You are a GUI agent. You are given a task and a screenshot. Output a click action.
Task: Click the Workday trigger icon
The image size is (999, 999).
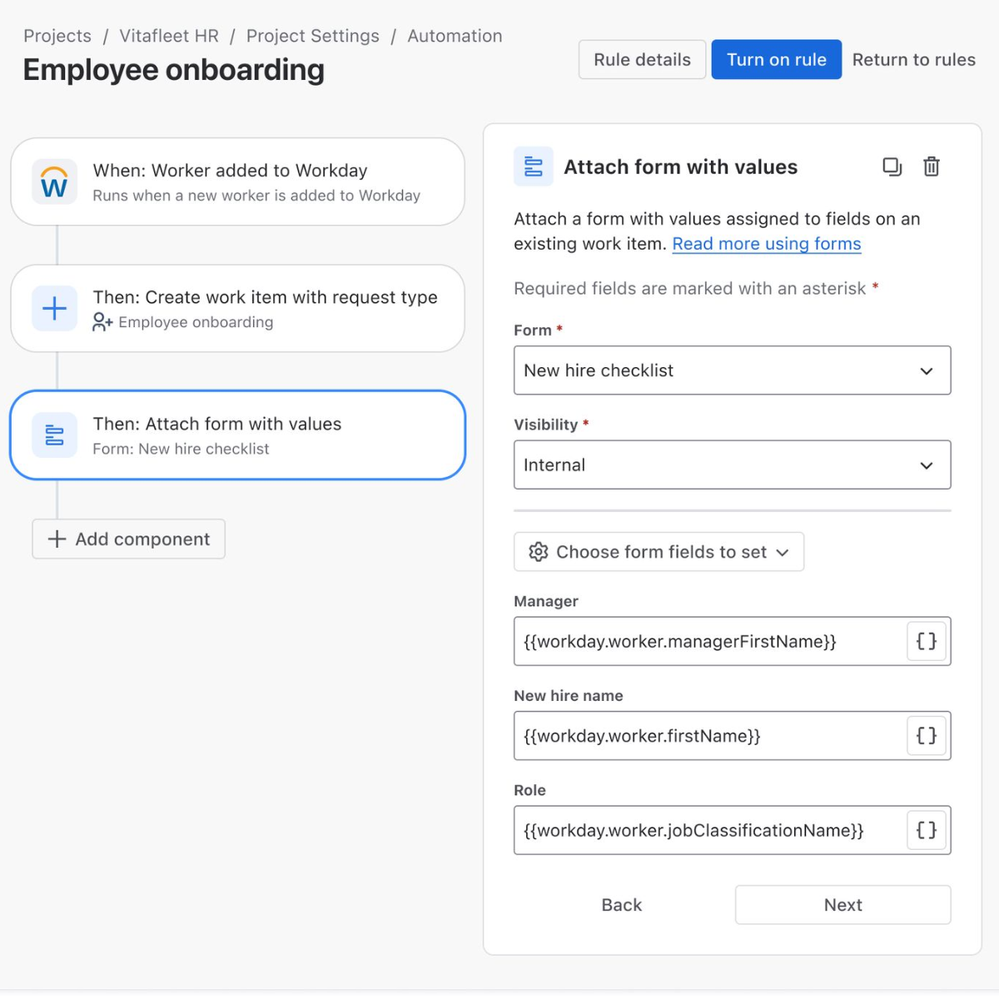click(54, 182)
